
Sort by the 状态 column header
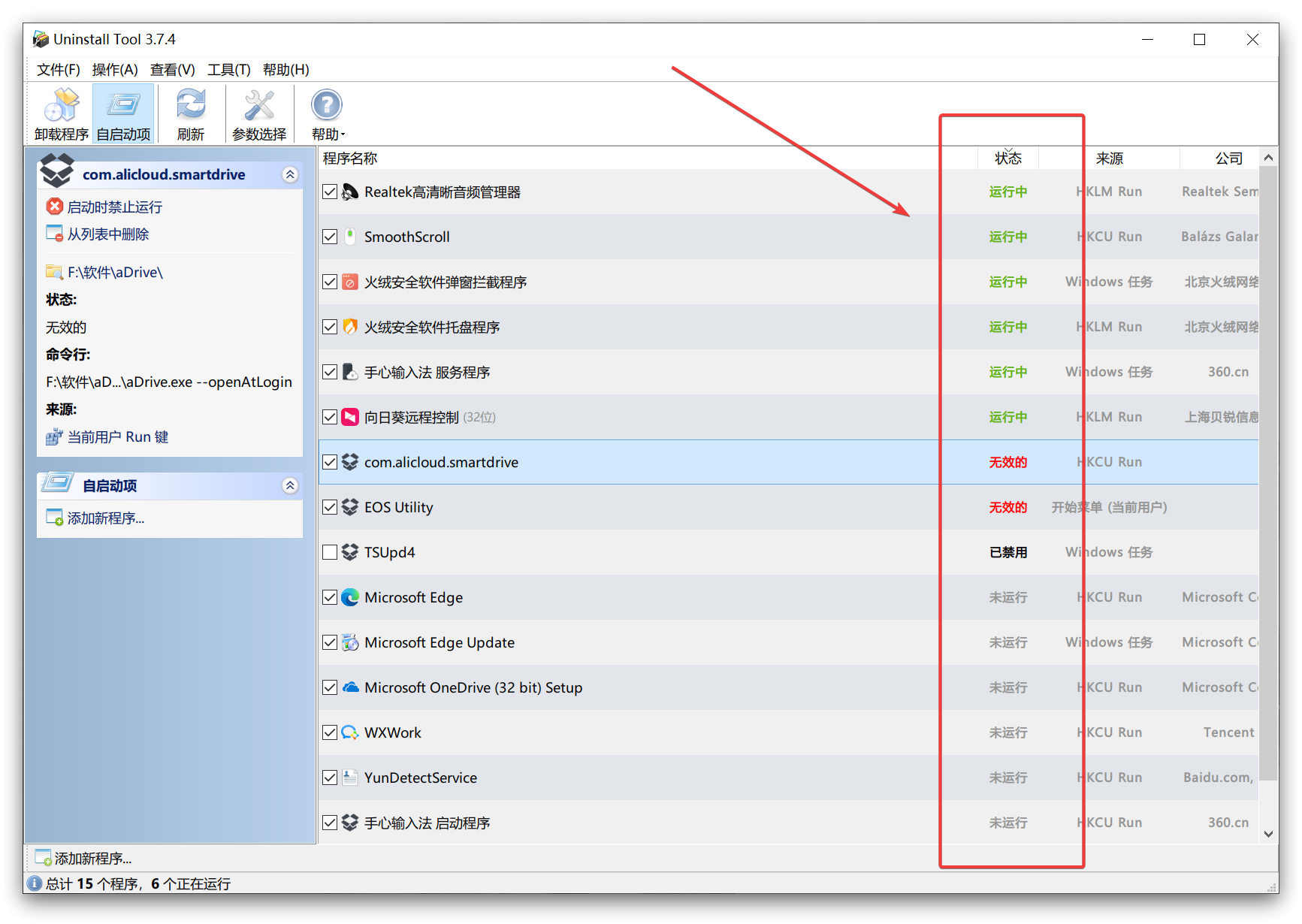[x=1008, y=158]
